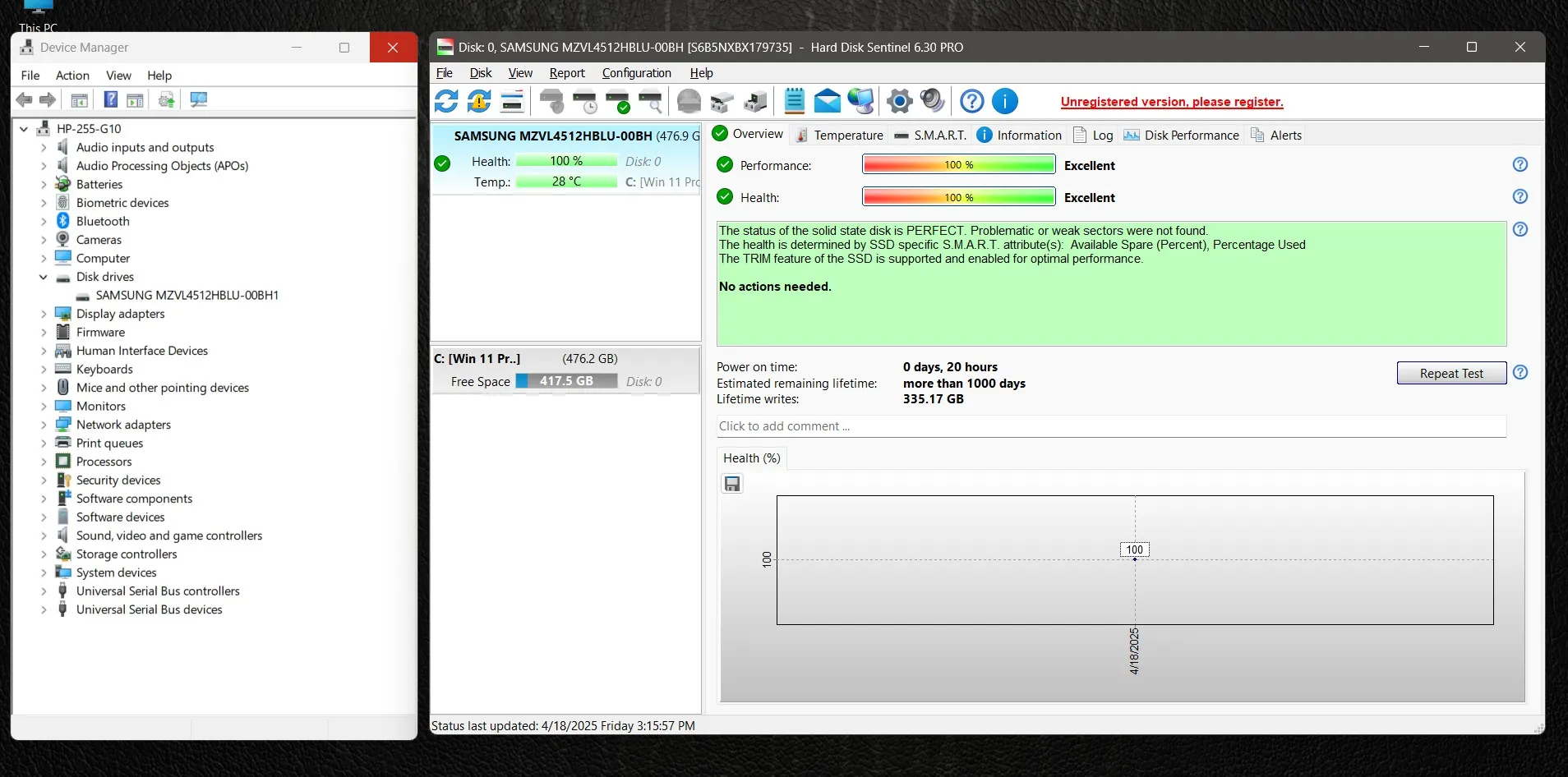
Task: Click the help icon next to Health row
Action: point(1520,196)
